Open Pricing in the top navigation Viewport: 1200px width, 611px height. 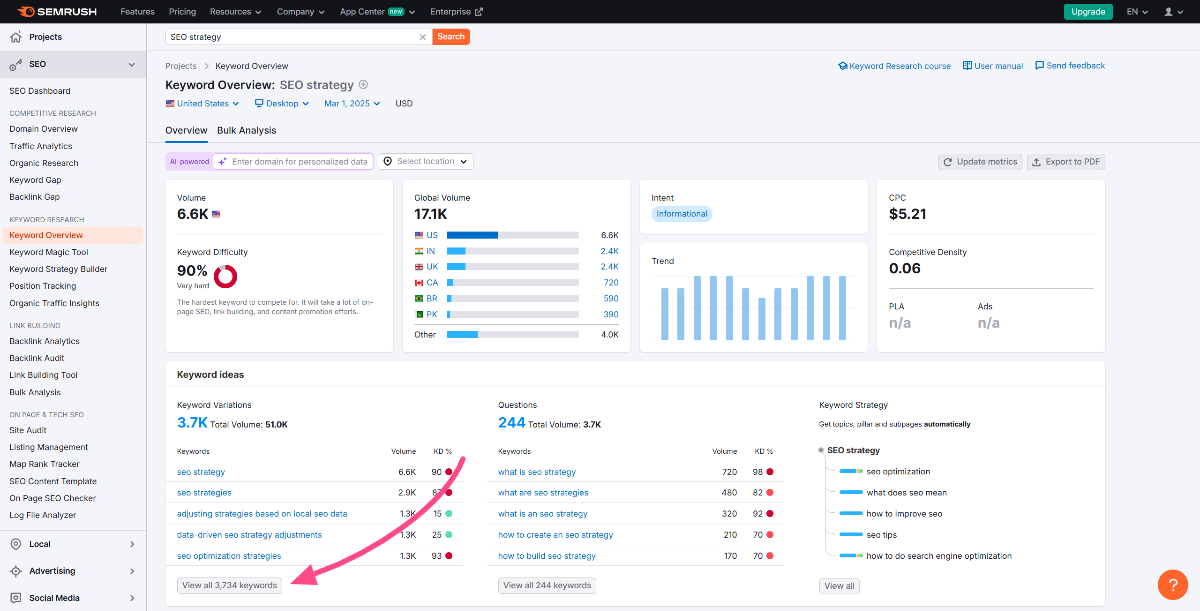tap(182, 12)
